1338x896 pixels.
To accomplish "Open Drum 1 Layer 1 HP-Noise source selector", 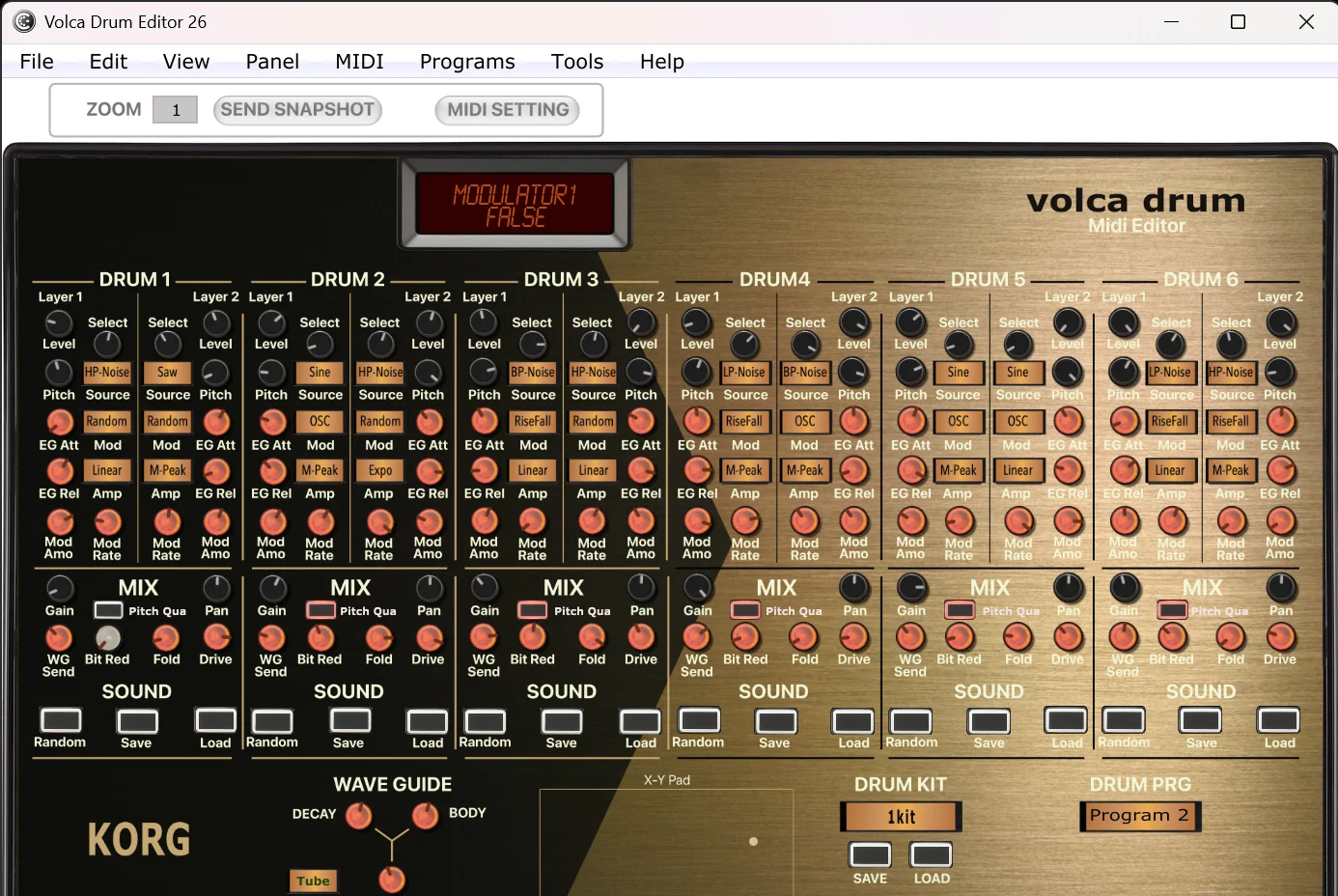I will tap(107, 373).
